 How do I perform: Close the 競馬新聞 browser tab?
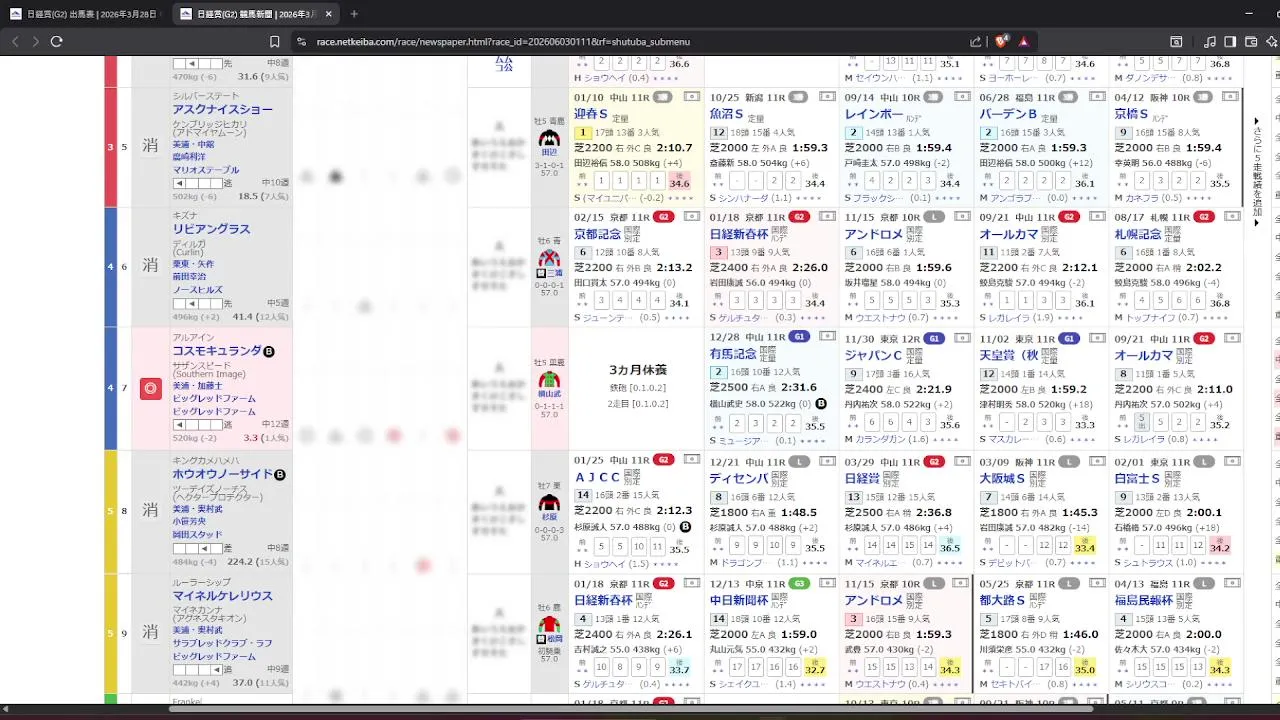(328, 14)
